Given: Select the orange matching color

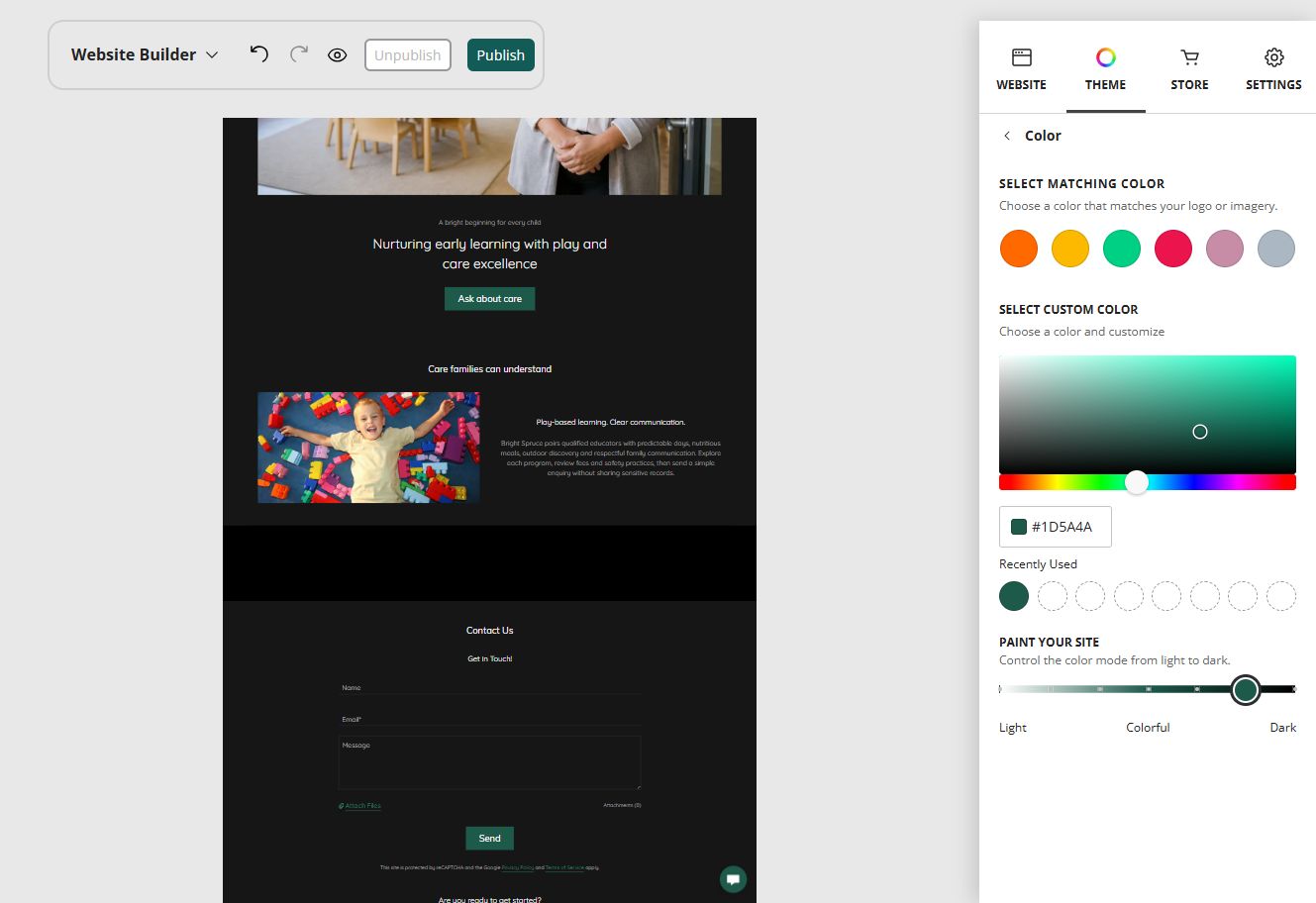Looking at the screenshot, I should [1019, 249].
